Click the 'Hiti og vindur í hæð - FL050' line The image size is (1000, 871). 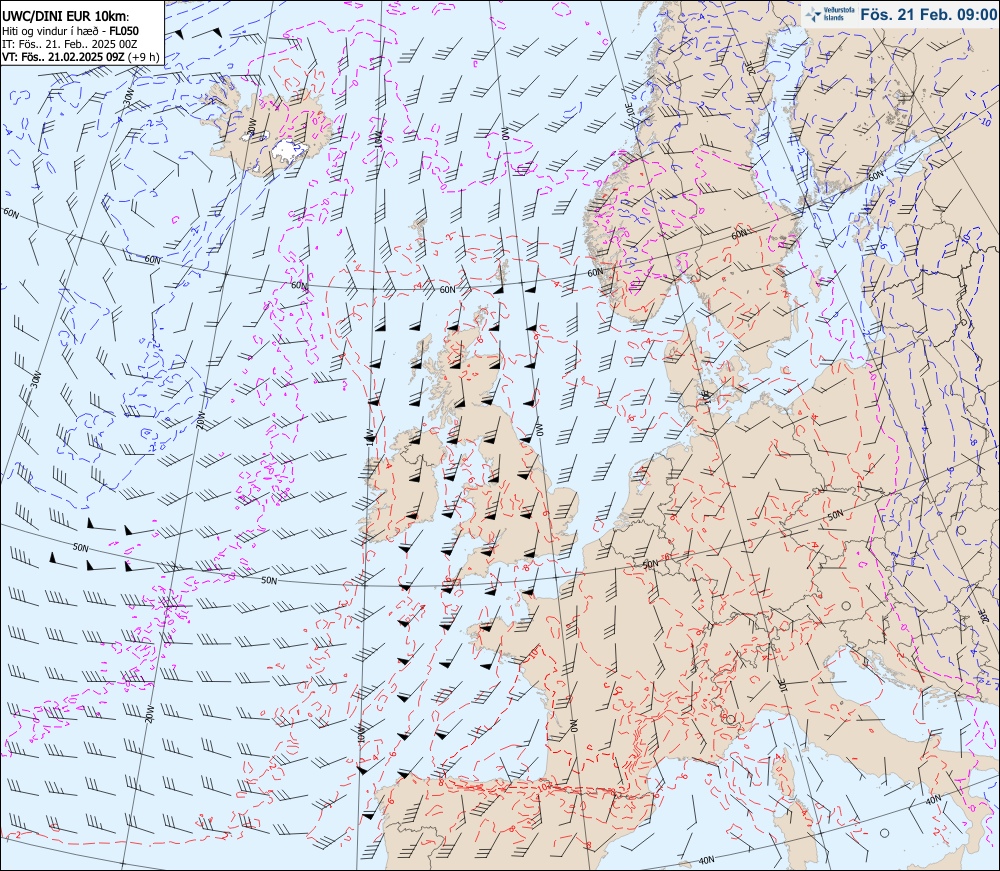pyautogui.click(x=70, y=31)
